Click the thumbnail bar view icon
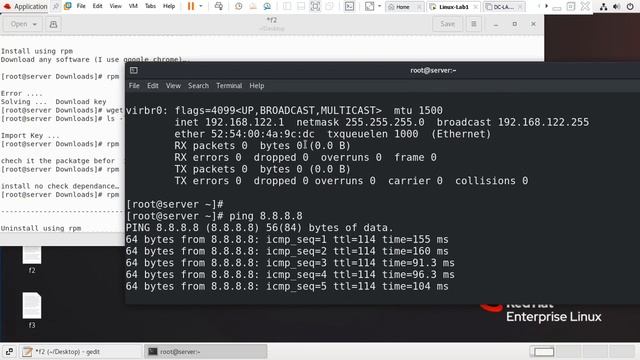640x360 pixels. click(301, 6)
